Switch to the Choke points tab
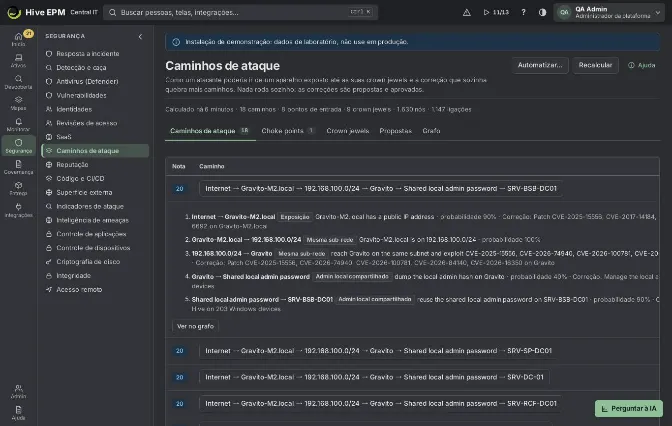The width and height of the screenshot is (672, 426). click(288, 131)
